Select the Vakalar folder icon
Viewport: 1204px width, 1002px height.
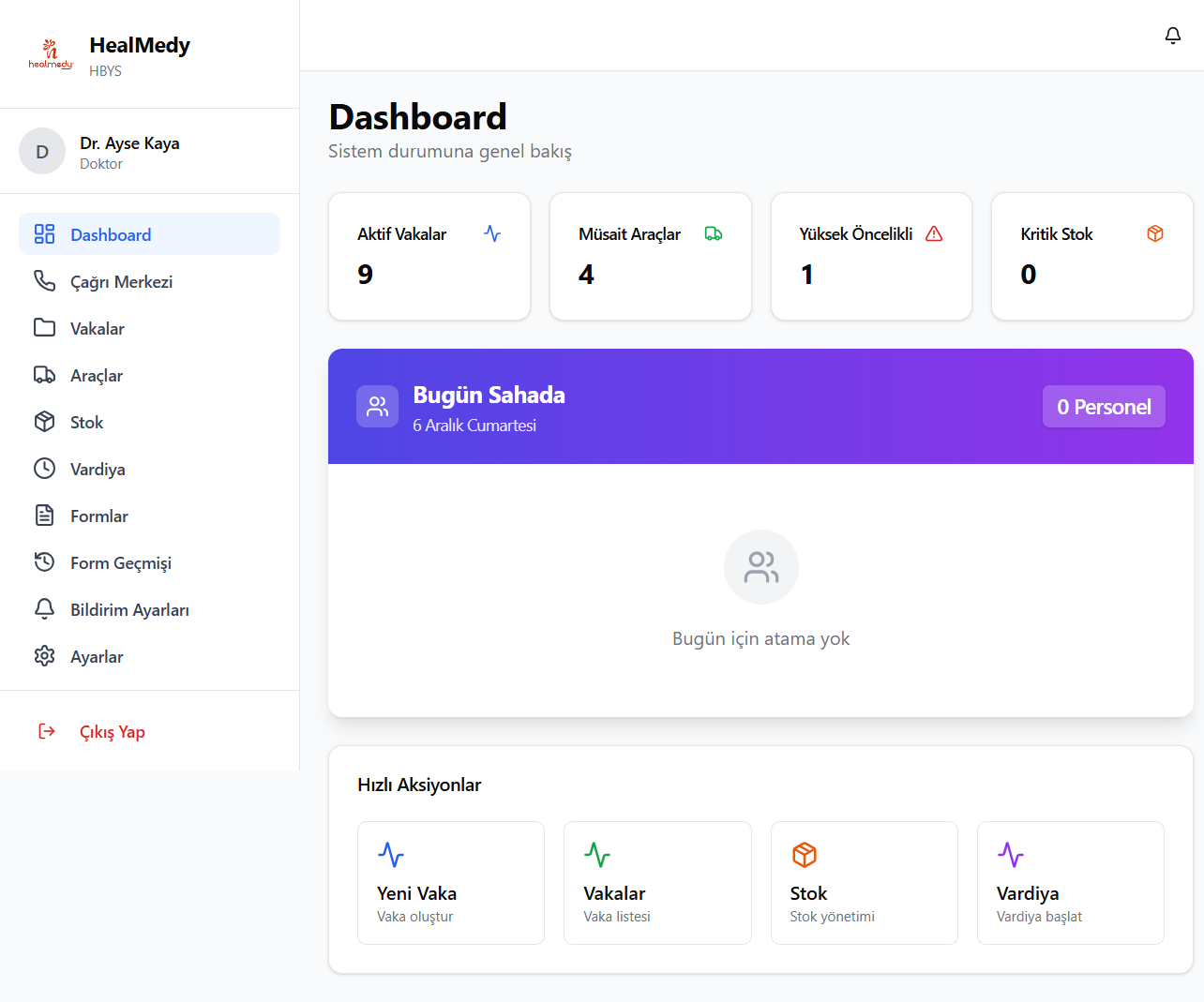pyautogui.click(x=44, y=328)
